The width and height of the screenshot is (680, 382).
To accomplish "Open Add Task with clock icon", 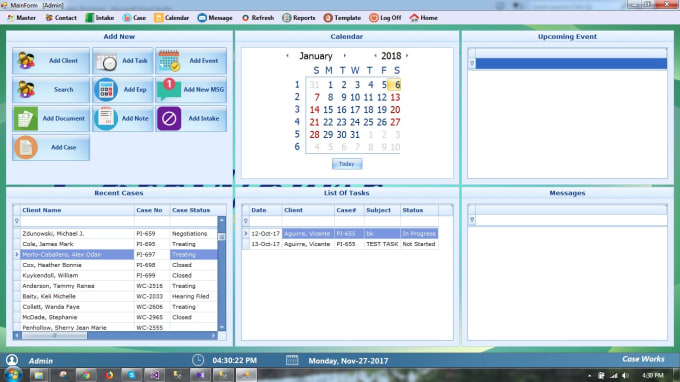I will (123, 61).
